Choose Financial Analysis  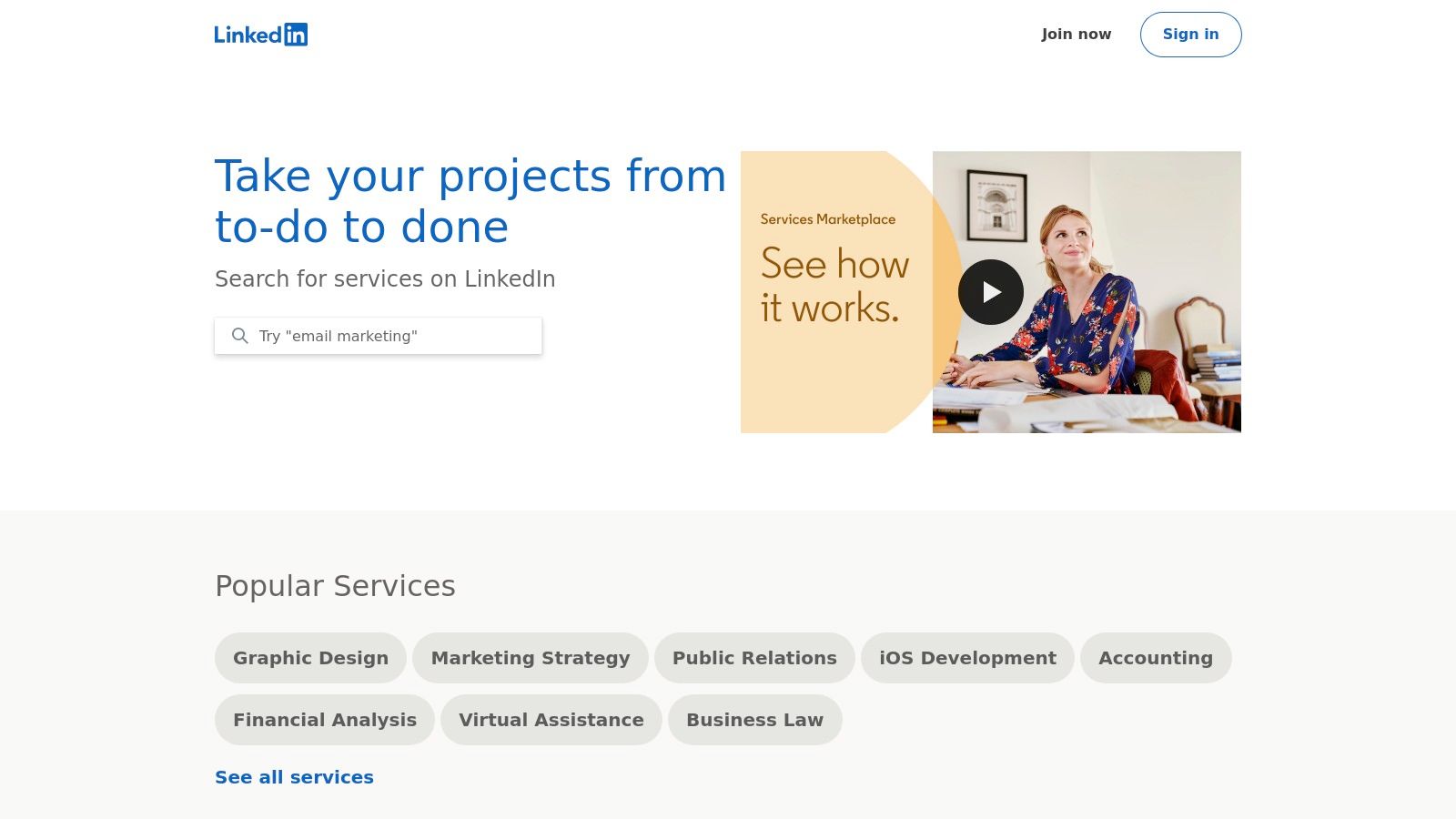coord(324,719)
